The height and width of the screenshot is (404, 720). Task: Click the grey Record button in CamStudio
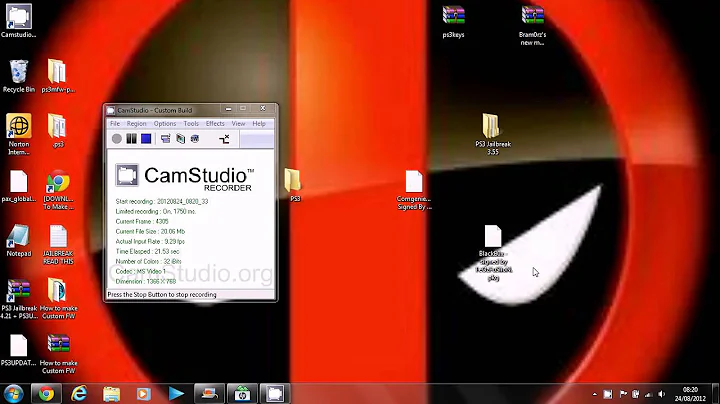point(117,139)
